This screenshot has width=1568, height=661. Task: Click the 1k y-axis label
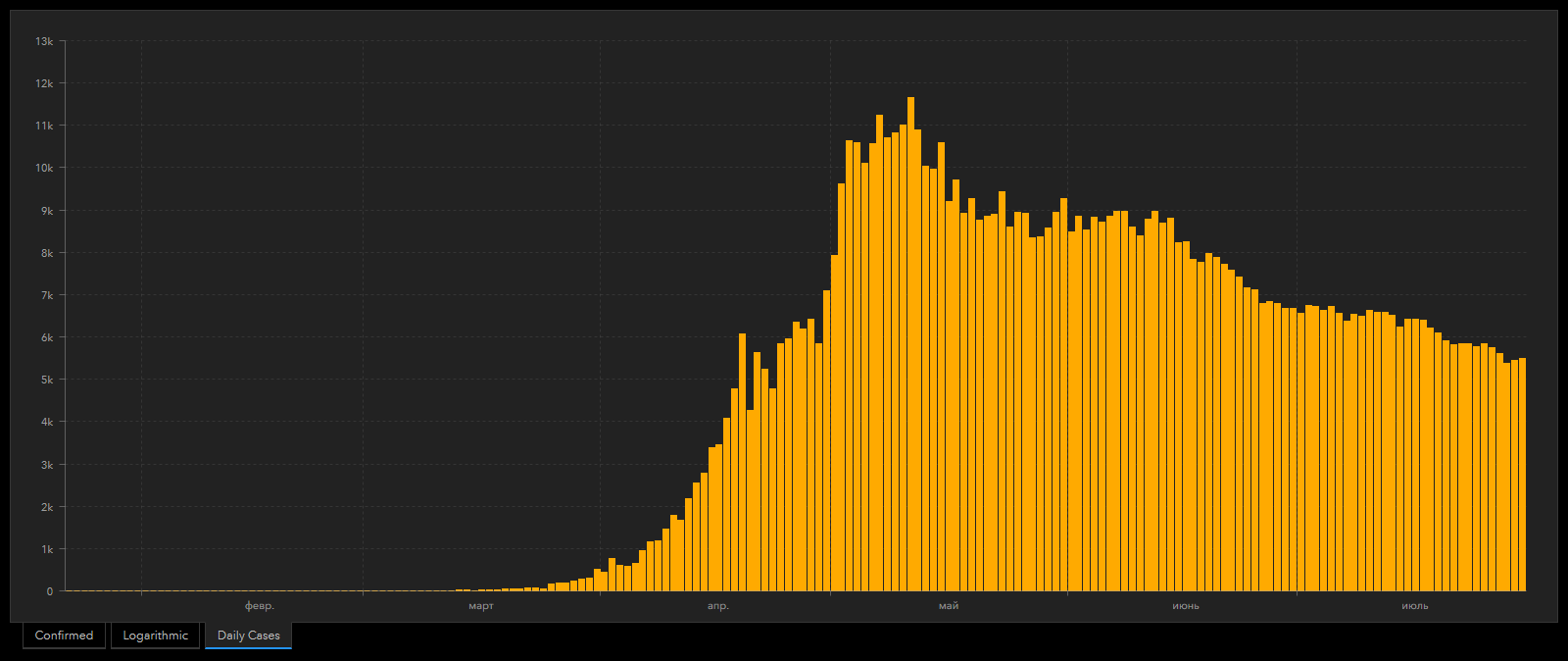pos(47,549)
